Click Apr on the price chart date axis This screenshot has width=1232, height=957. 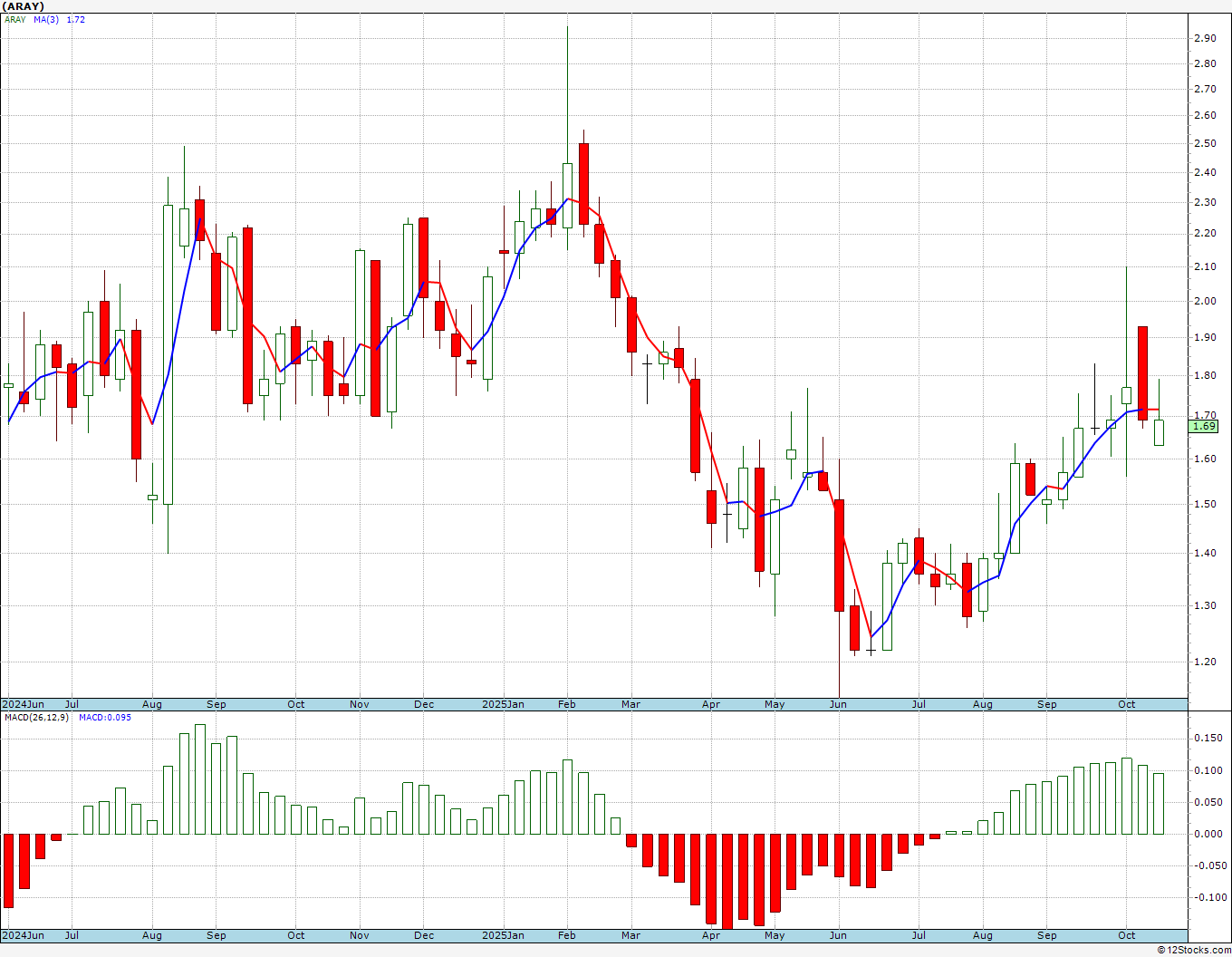[x=711, y=704]
